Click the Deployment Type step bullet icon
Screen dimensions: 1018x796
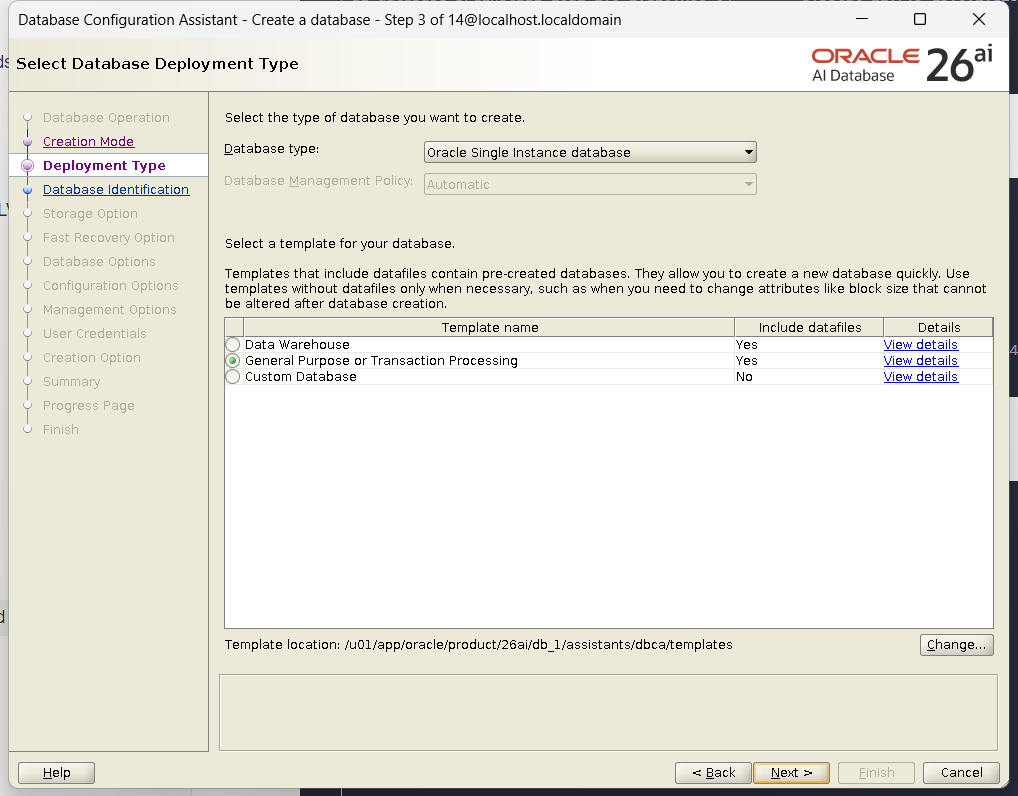pos(27,166)
